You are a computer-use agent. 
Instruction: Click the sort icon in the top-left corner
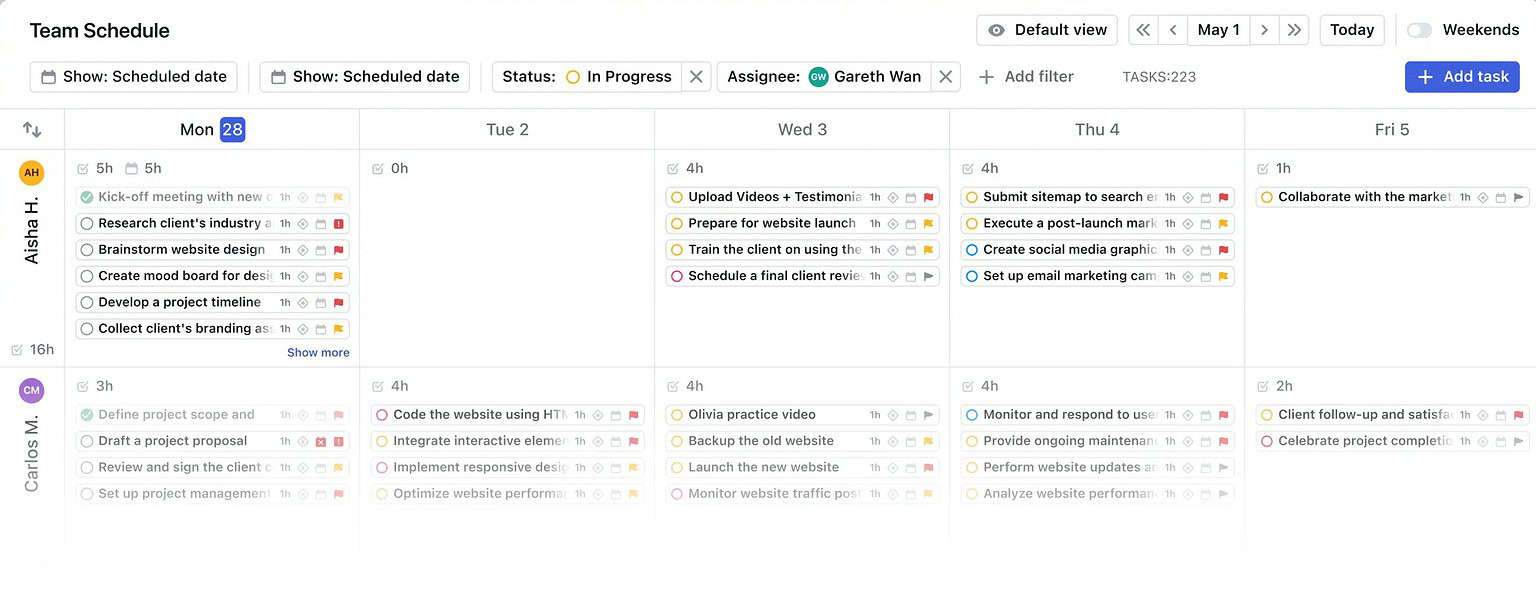pyautogui.click(x=31, y=129)
